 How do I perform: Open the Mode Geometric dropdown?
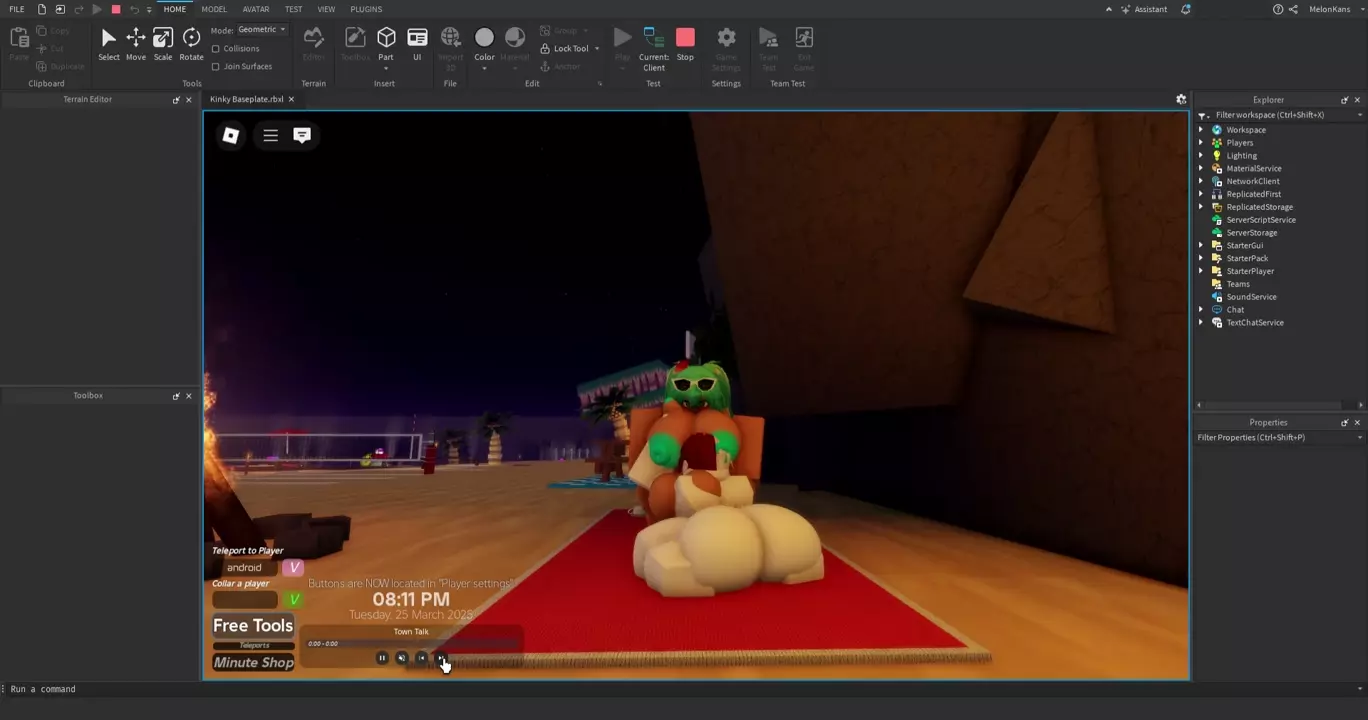[x=262, y=30]
